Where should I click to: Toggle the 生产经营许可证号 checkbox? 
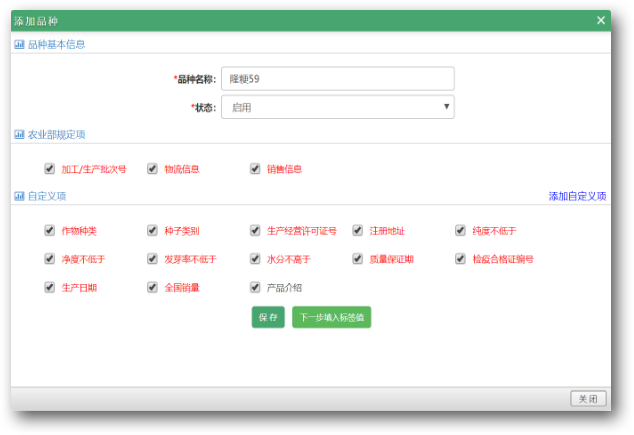[x=255, y=230]
